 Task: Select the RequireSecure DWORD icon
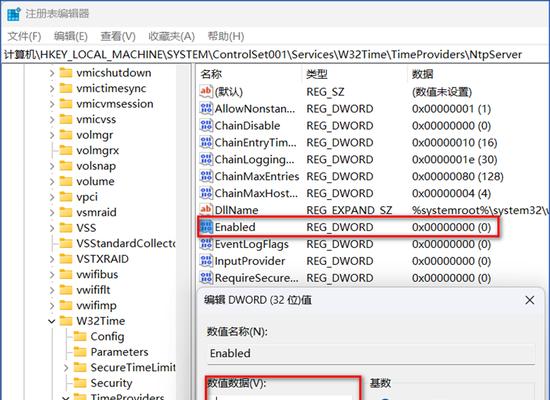[206, 278]
